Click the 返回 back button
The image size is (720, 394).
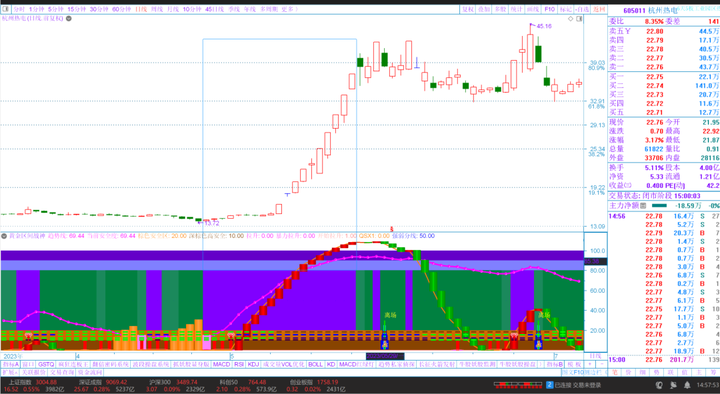coord(599,9)
